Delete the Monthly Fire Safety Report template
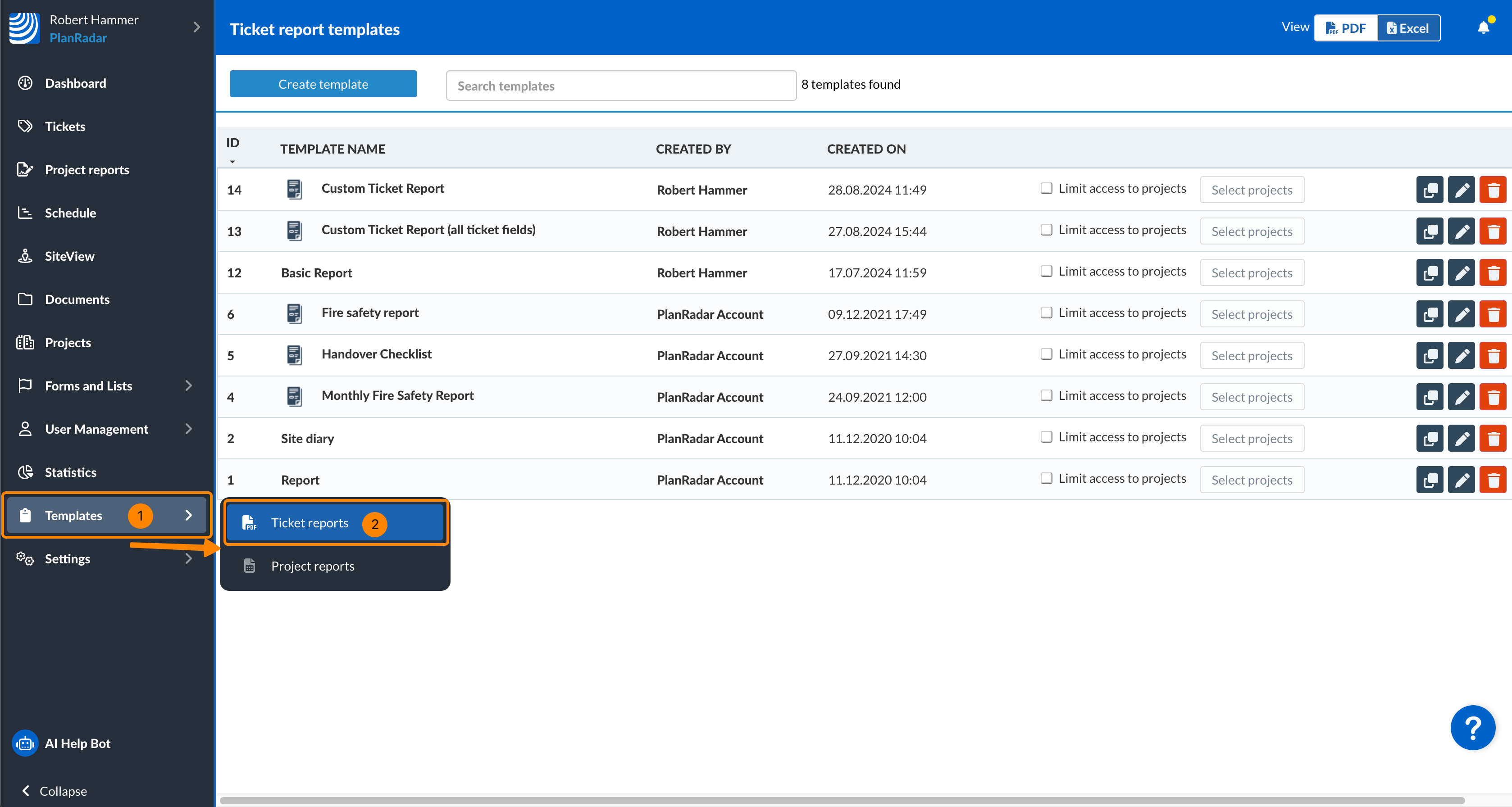This screenshot has width=1512, height=807. (x=1493, y=397)
